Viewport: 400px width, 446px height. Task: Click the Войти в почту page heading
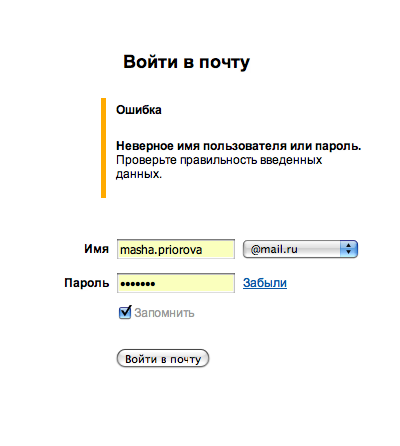click(186, 62)
